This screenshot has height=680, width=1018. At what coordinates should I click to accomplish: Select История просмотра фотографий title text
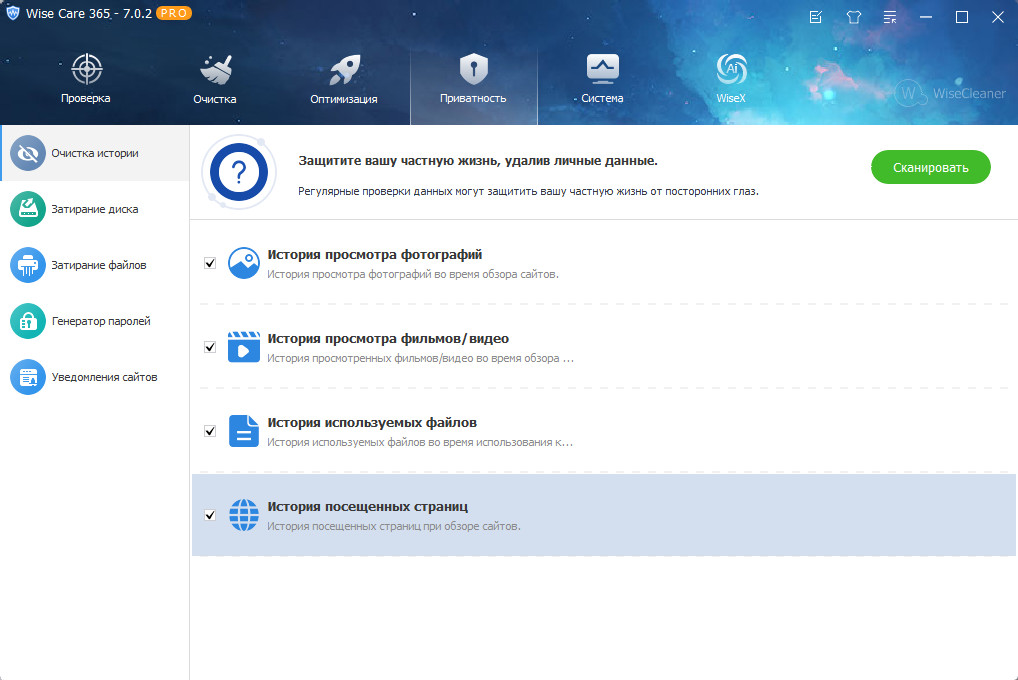point(375,255)
